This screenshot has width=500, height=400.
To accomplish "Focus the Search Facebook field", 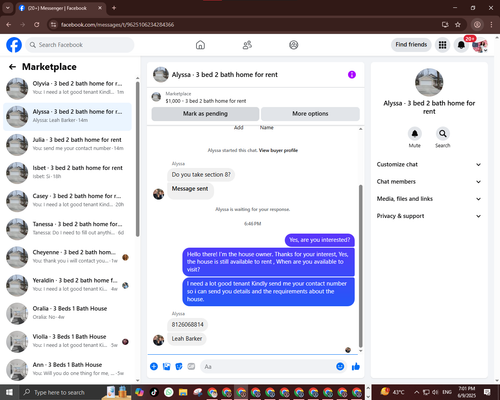I will point(80,45).
